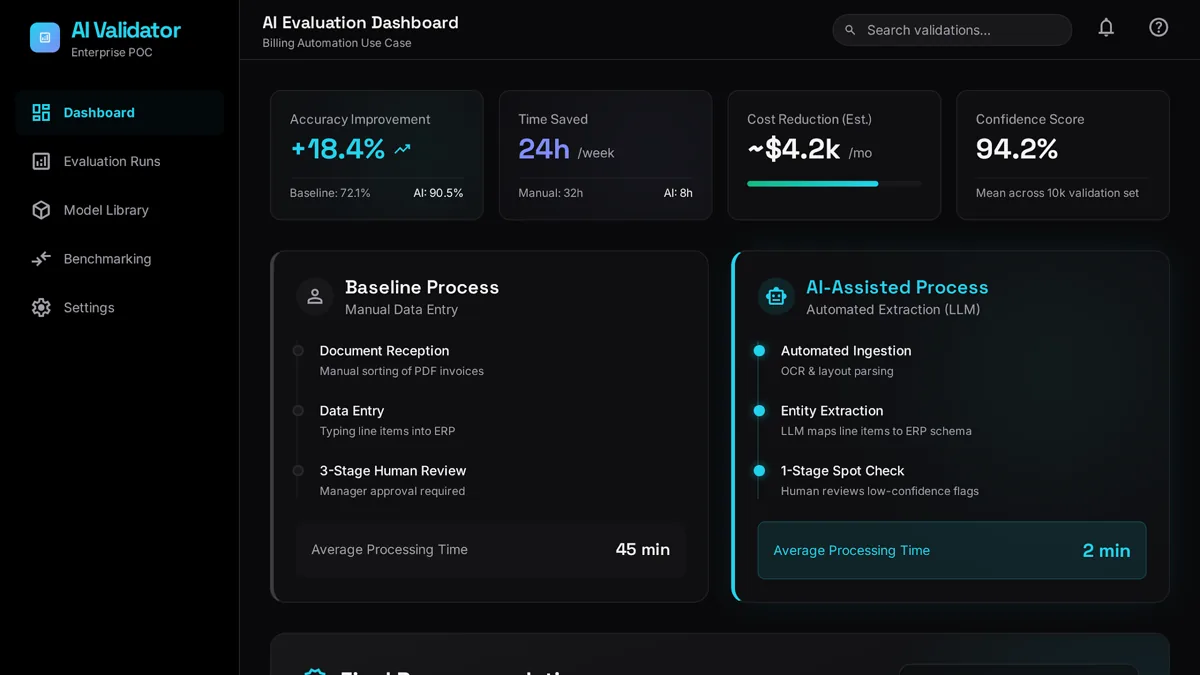Click the robot icon in AI-Assisted Process

click(x=776, y=297)
